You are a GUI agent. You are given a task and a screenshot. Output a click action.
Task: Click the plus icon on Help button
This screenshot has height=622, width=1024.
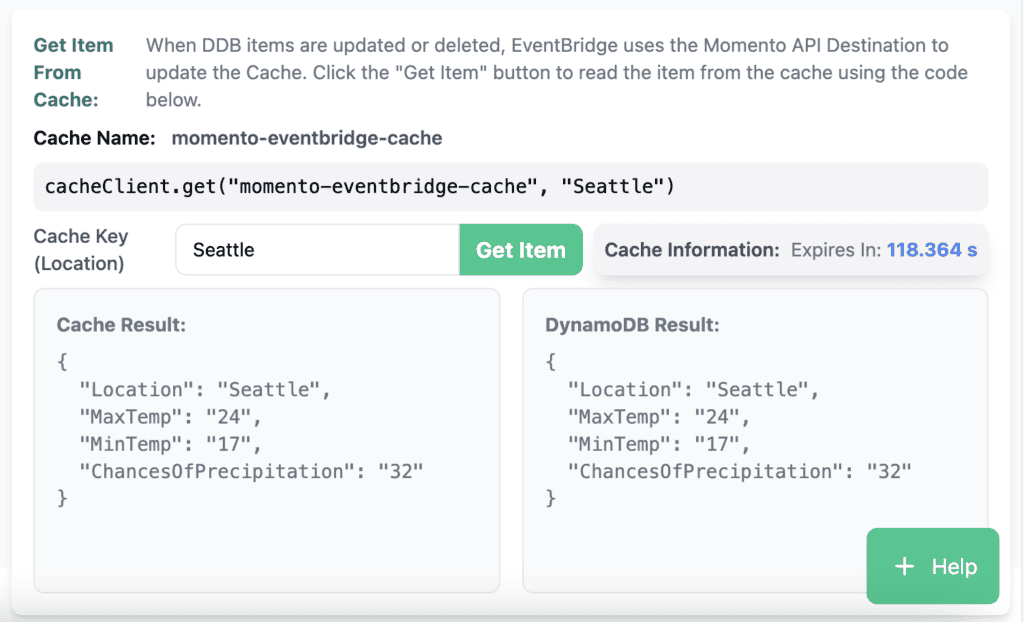(x=904, y=566)
